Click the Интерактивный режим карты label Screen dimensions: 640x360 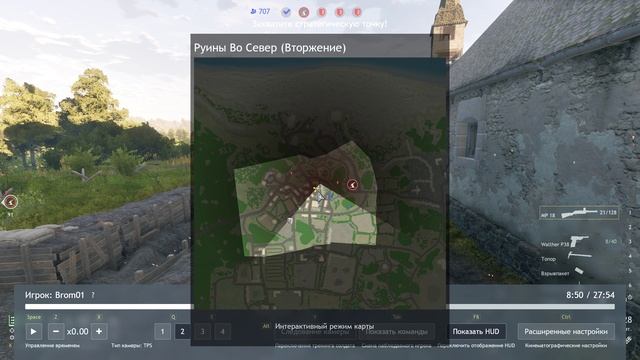(x=324, y=327)
